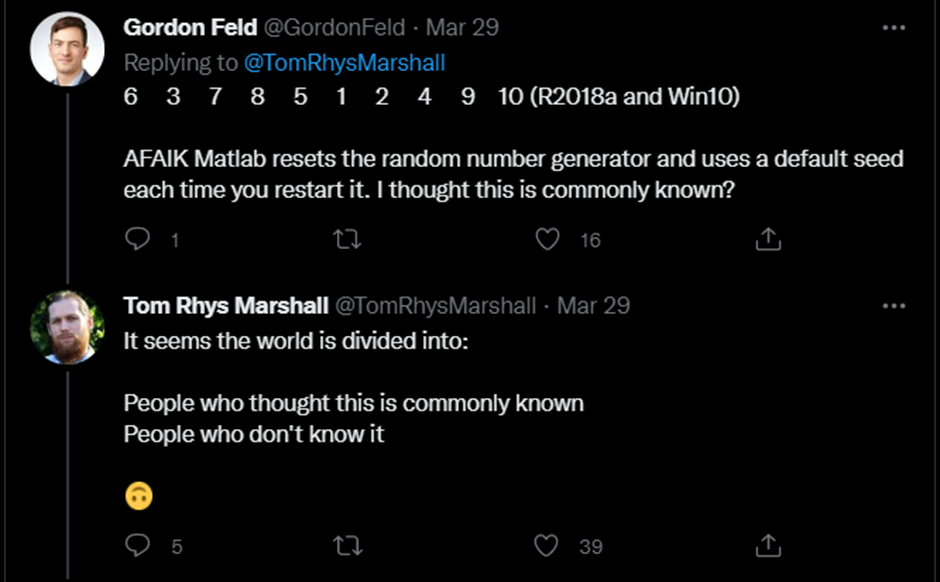940x582 pixels.
Task: Click Tom's @TomRhysMarshall handle beside his name
Action: coord(433,305)
